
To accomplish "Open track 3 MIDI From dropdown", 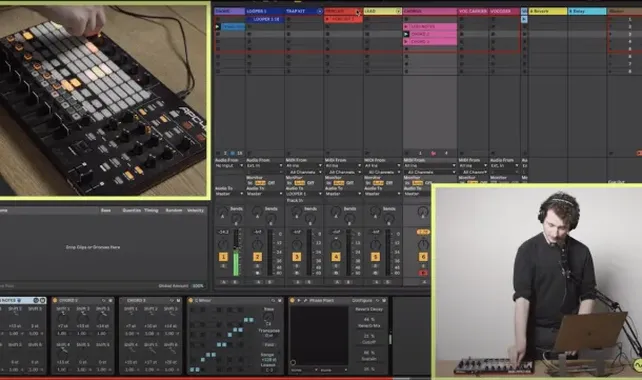I will pos(304,166).
